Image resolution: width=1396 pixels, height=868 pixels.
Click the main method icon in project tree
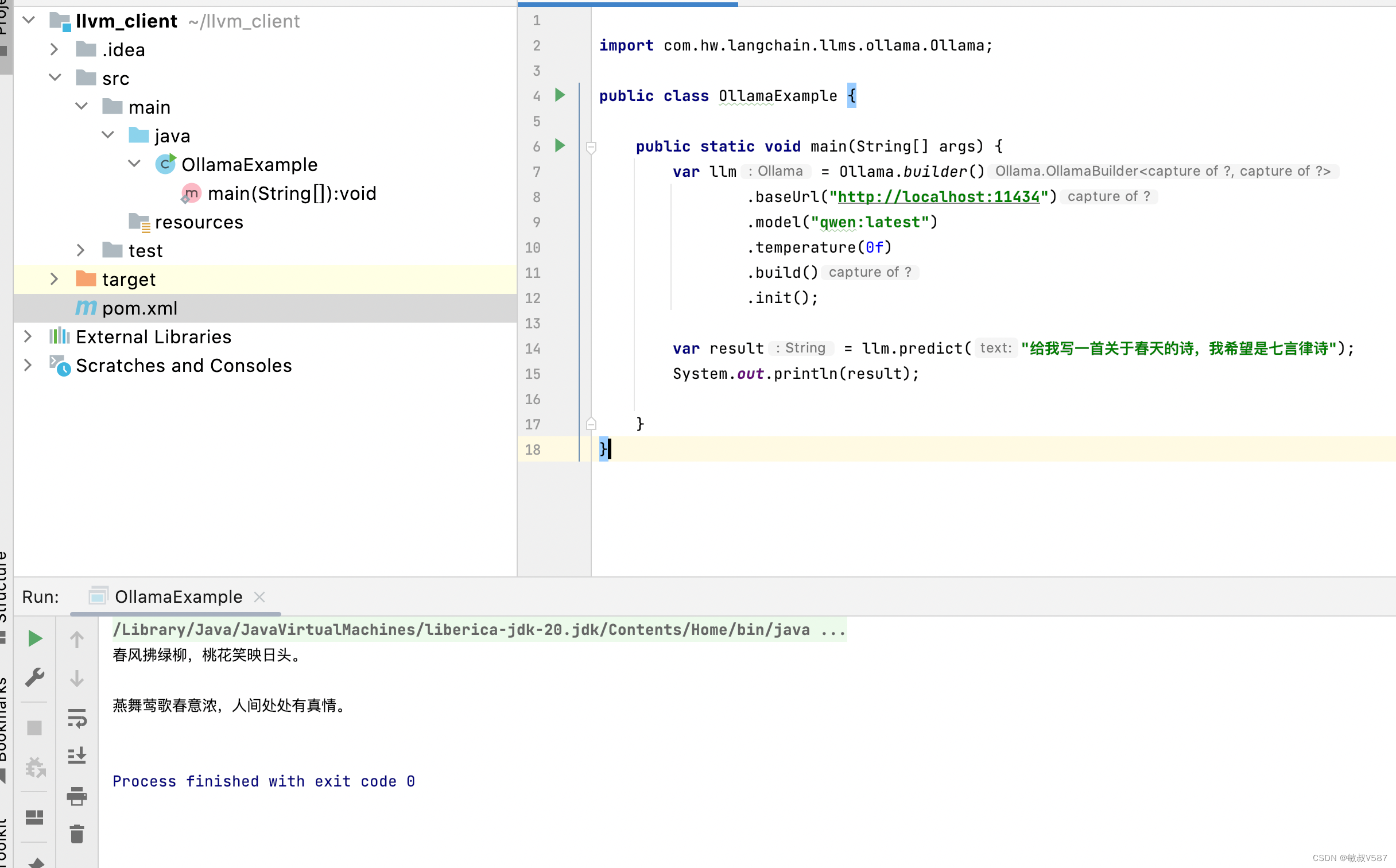(x=191, y=193)
